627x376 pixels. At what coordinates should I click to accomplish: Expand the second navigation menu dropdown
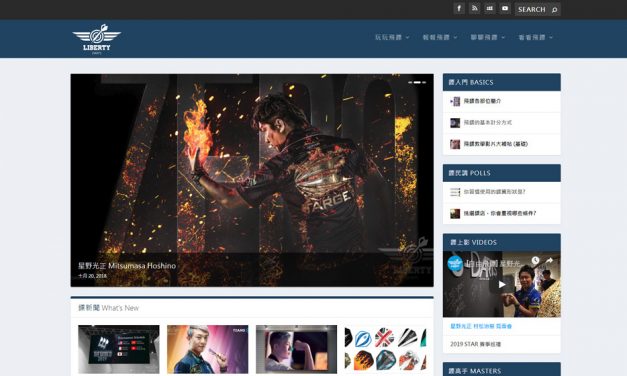[440, 37]
